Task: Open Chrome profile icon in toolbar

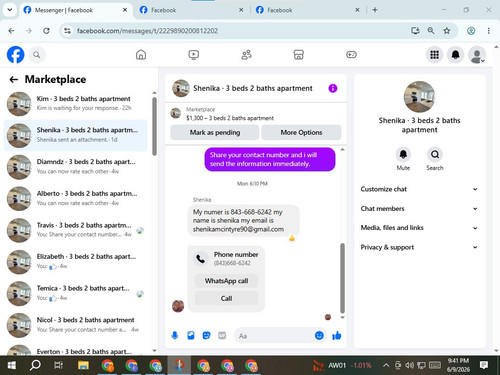Action: (x=471, y=31)
